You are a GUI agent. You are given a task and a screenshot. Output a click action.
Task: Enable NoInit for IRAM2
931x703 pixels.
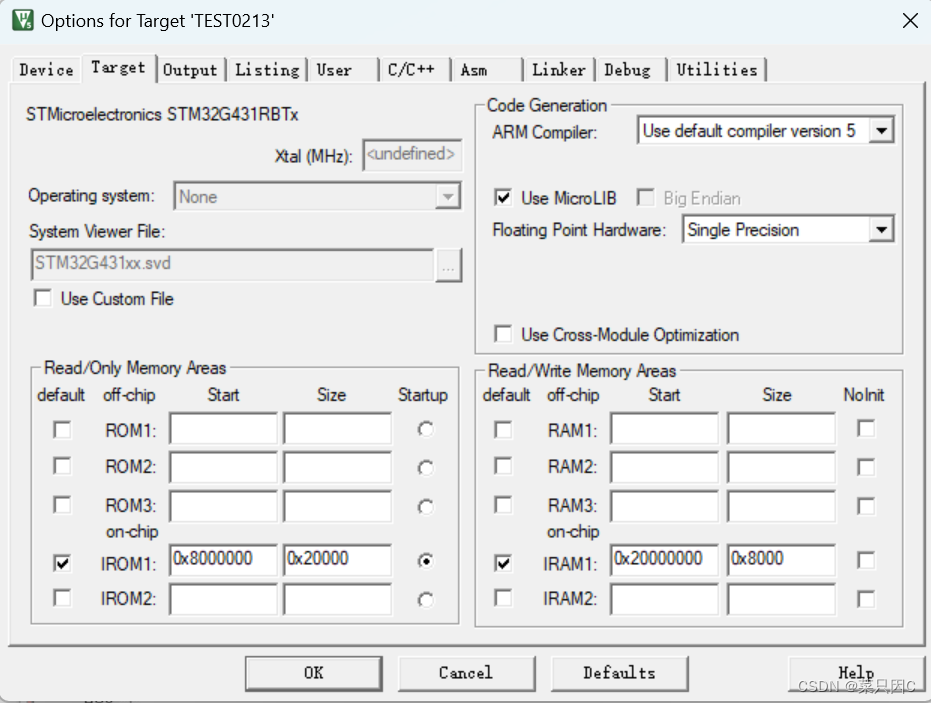(866, 599)
